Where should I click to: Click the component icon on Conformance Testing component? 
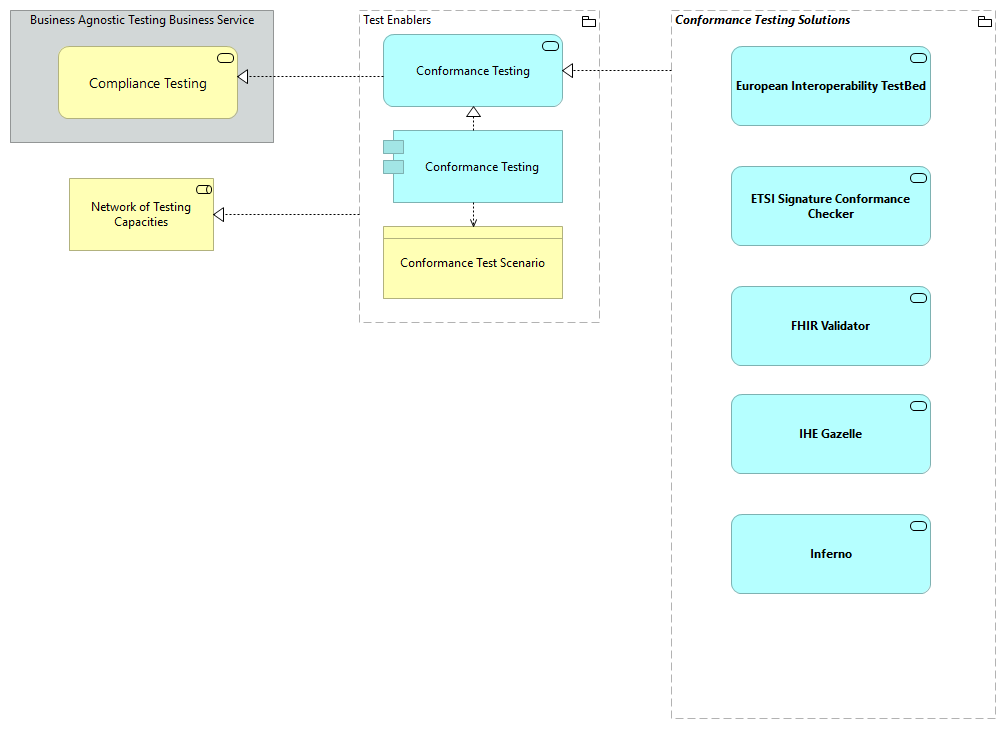pyautogui.click(x=393, y=157)
